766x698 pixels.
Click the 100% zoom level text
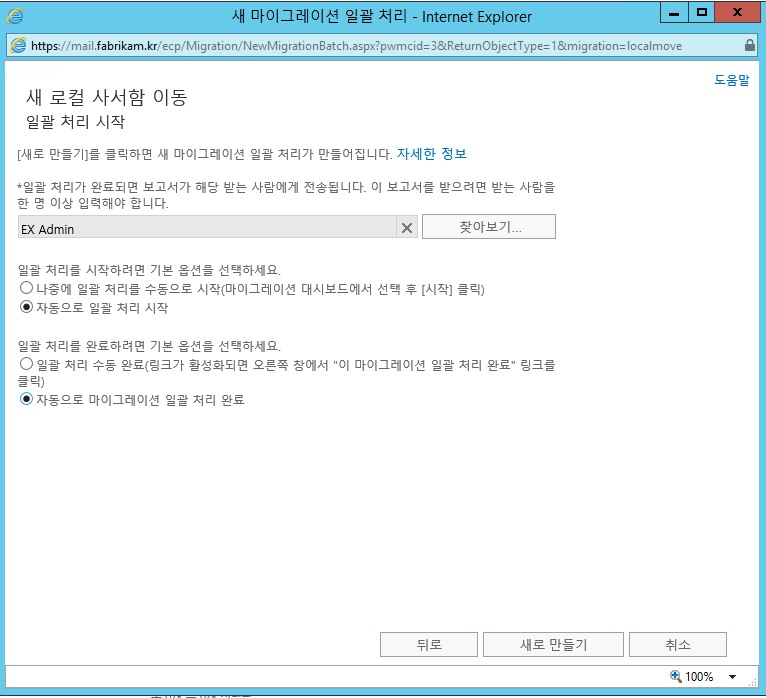pos(699,677)
